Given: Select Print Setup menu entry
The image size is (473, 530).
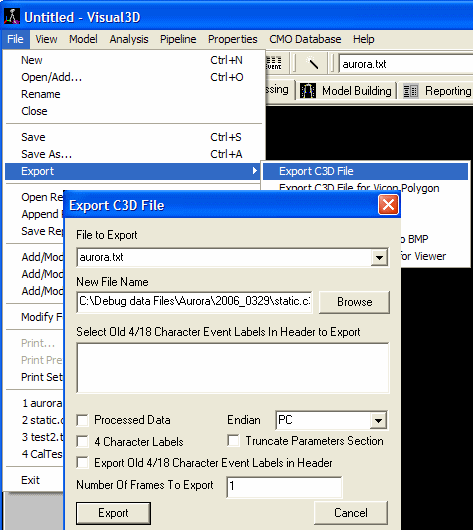Looking at the screenshot, I should pyautogui.click(x=34, y=377).
